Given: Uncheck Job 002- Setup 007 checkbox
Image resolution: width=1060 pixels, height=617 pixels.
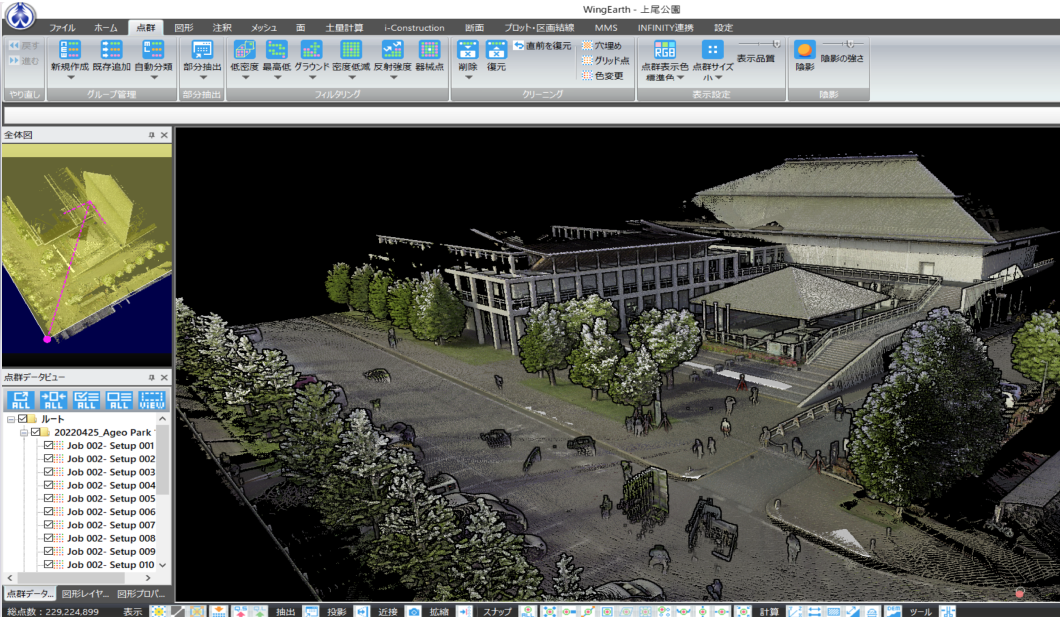Looking at the screenshot, I should coord(49,525).
